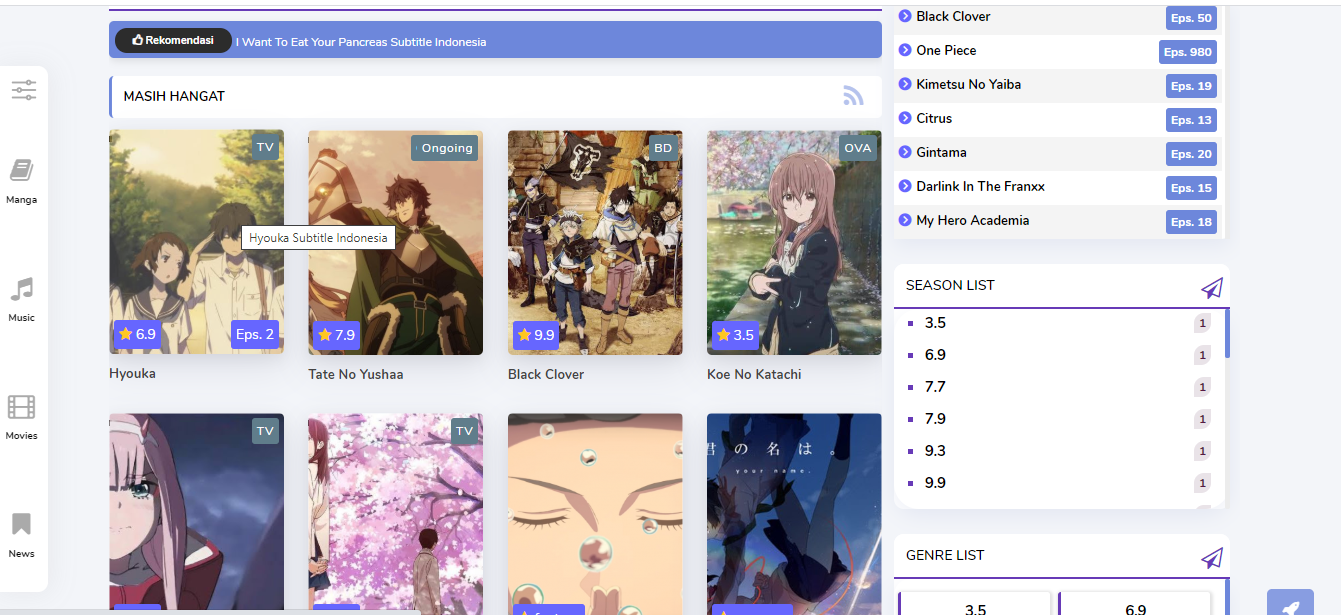
Task: Click the Eps. 20 badge for Gintama
Action: point(1191,154)
